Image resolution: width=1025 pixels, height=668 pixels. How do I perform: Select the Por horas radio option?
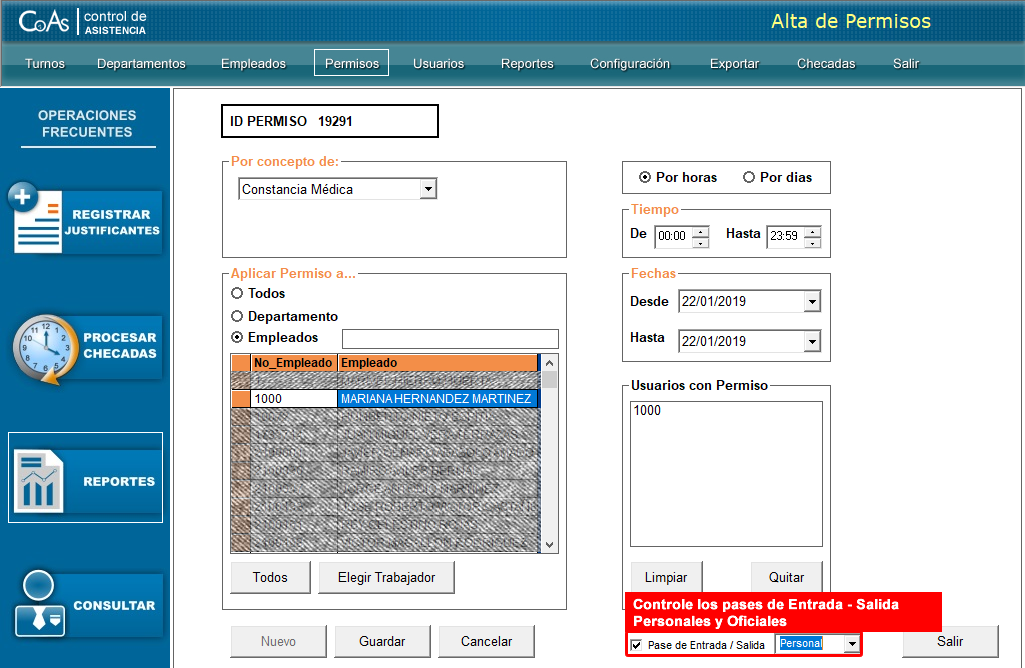[645, 177]
